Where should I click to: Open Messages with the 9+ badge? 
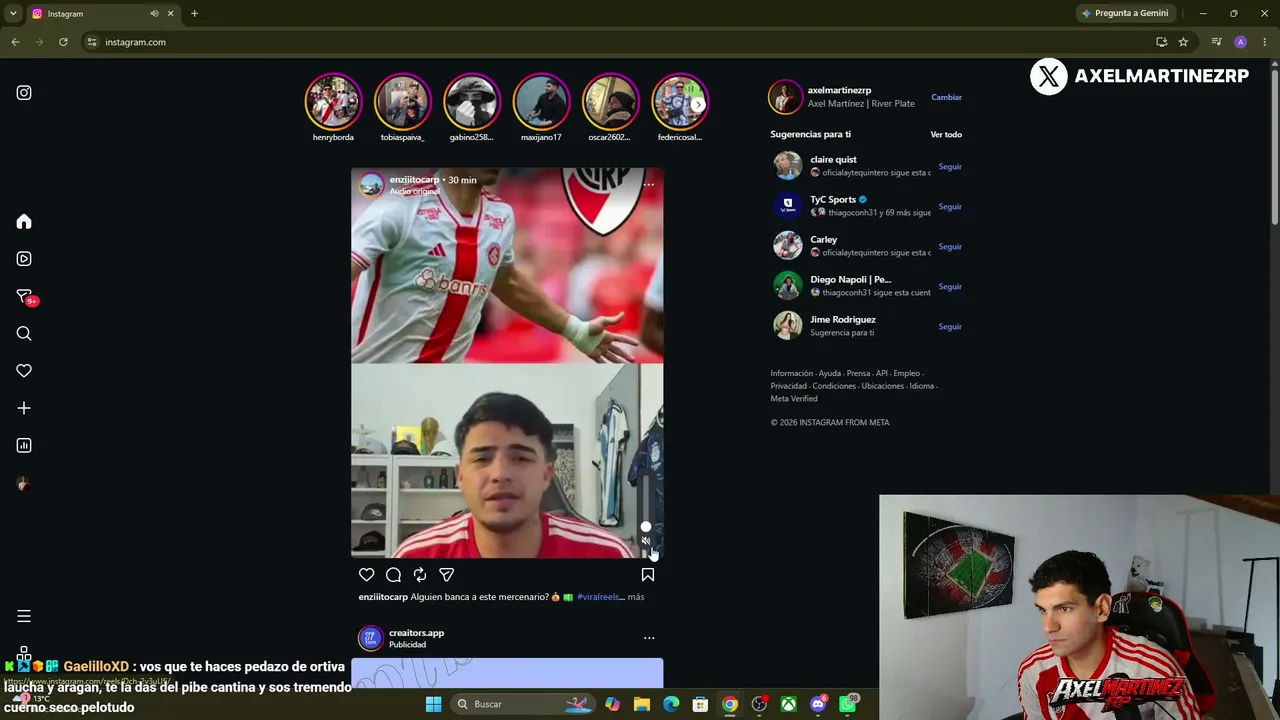point(25,297)
